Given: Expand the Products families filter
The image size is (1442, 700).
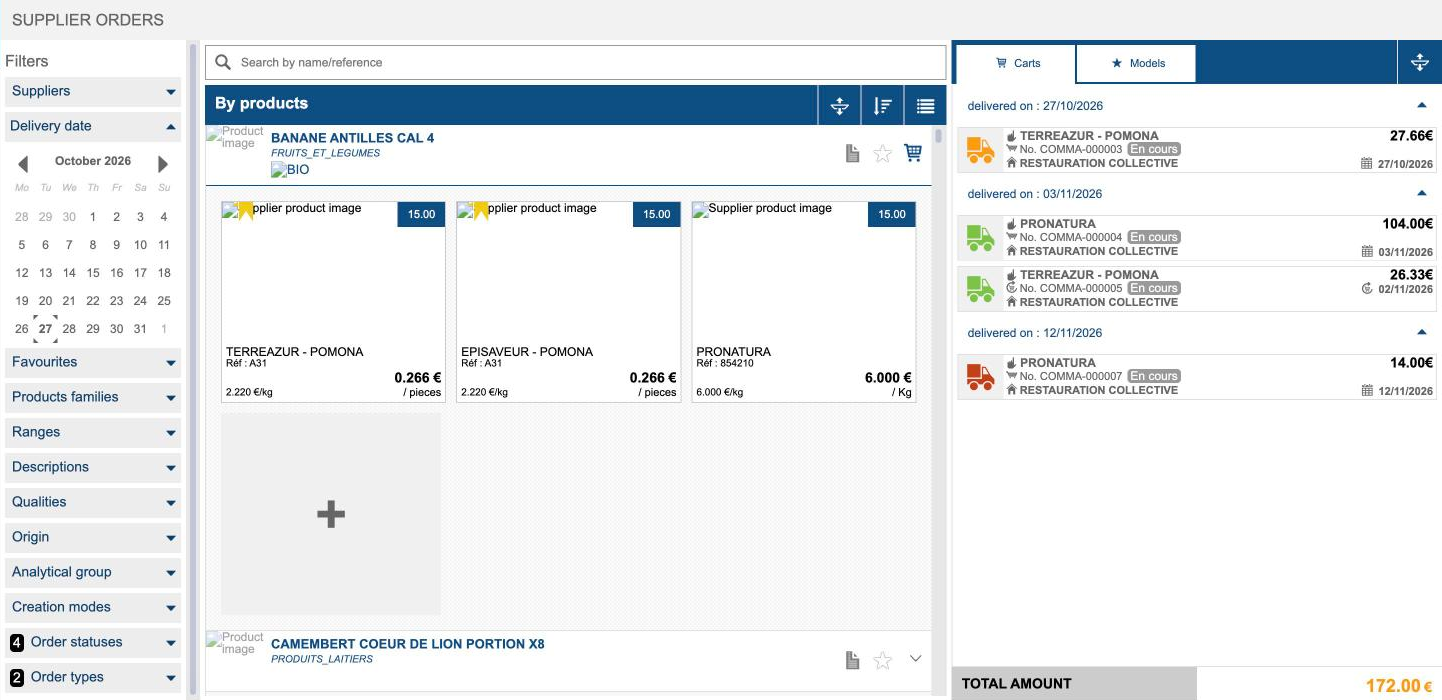Looking at the screenshot, I should tap(93, 397).
